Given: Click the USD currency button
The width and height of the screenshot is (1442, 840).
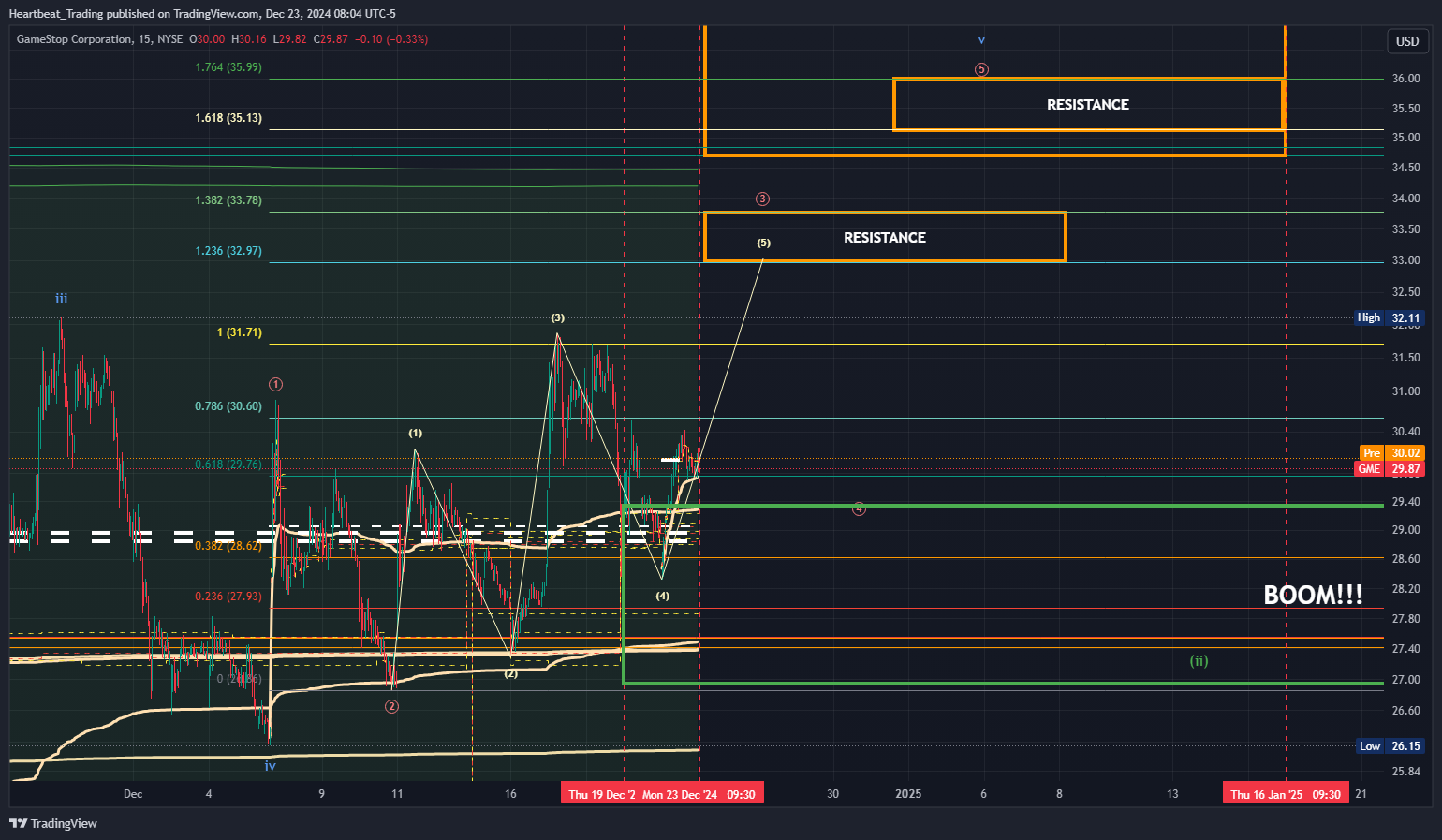Looking at the screenshot, I should pyautogui.click(x=1407, y=41).
